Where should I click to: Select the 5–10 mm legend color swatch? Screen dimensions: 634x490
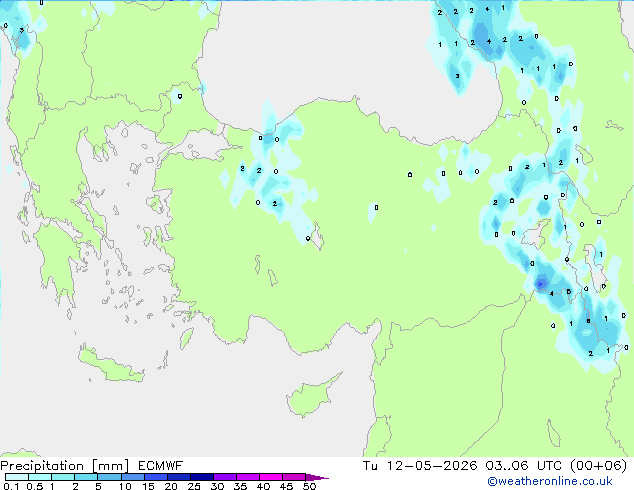pyautogui.click(x=110, y=477)
